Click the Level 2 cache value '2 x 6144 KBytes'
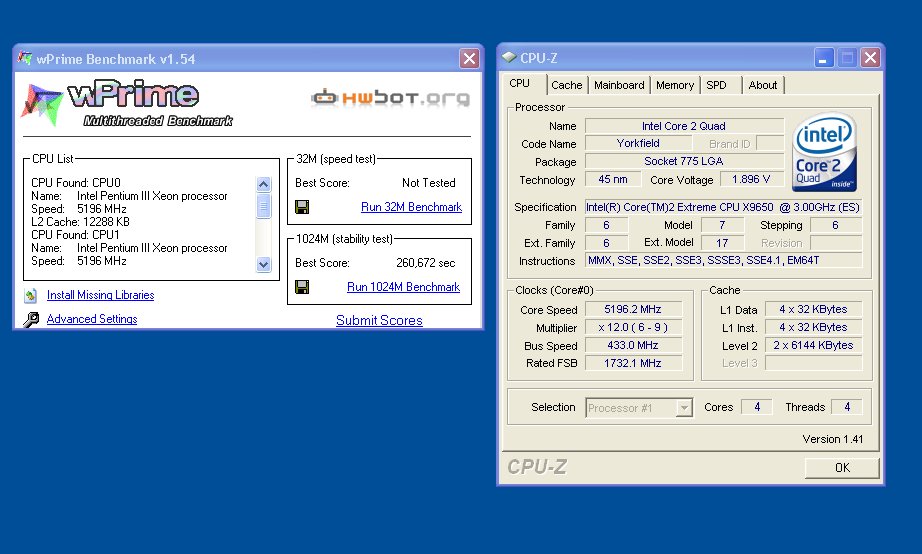The height and width of the screenshot is (554, 922). 813,345
